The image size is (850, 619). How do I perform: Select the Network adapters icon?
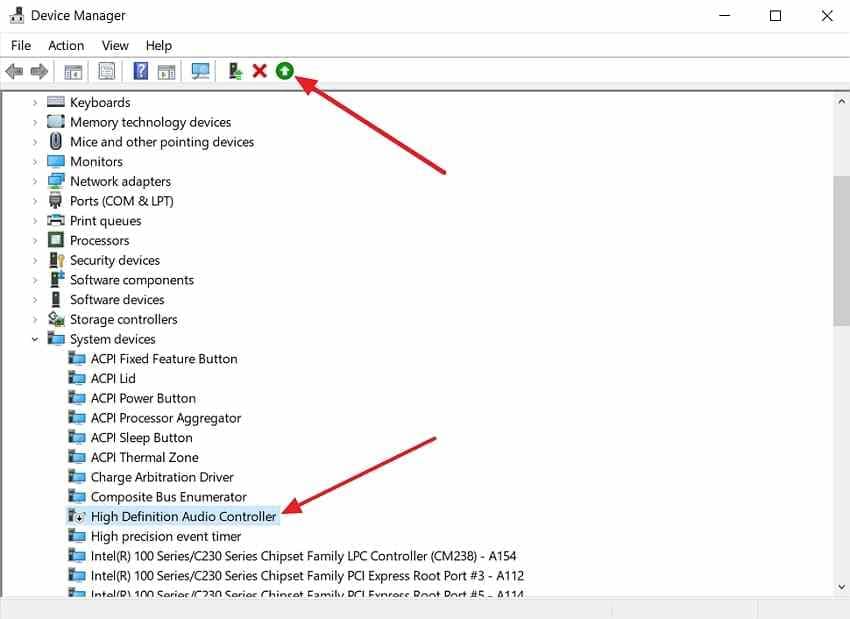click(x=56, y=181)
